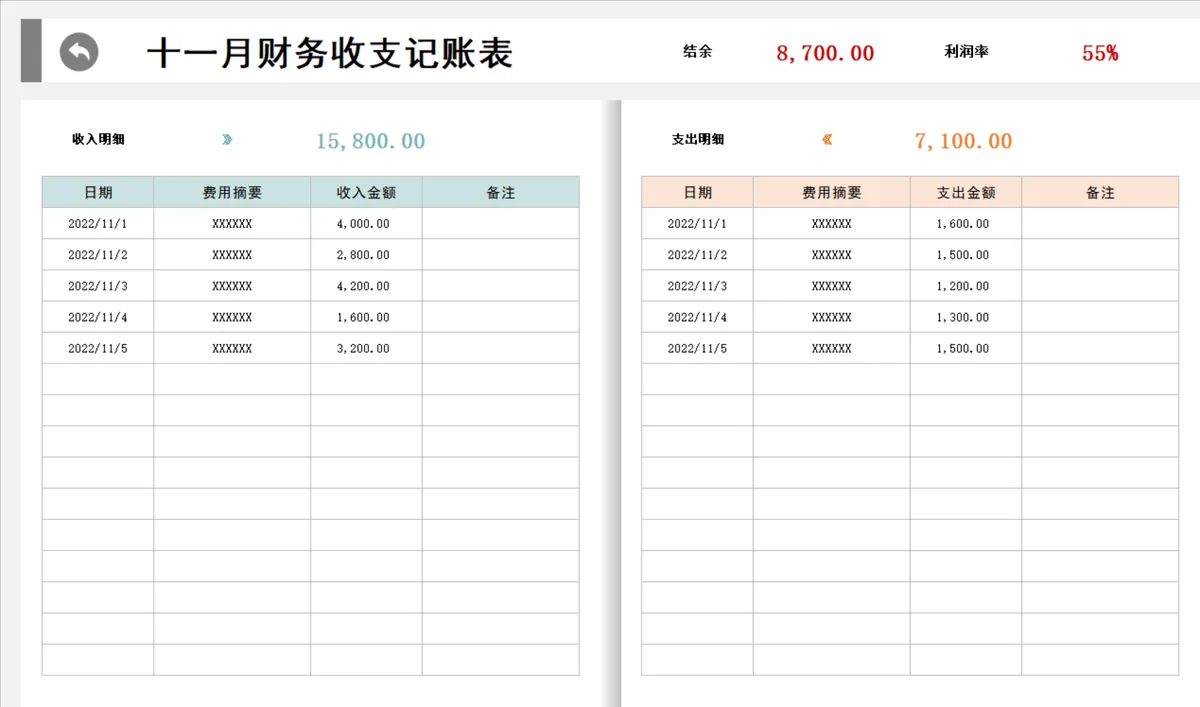Click the 备注 header in the income table
The image size is (1200, 707).
(500, 192)
